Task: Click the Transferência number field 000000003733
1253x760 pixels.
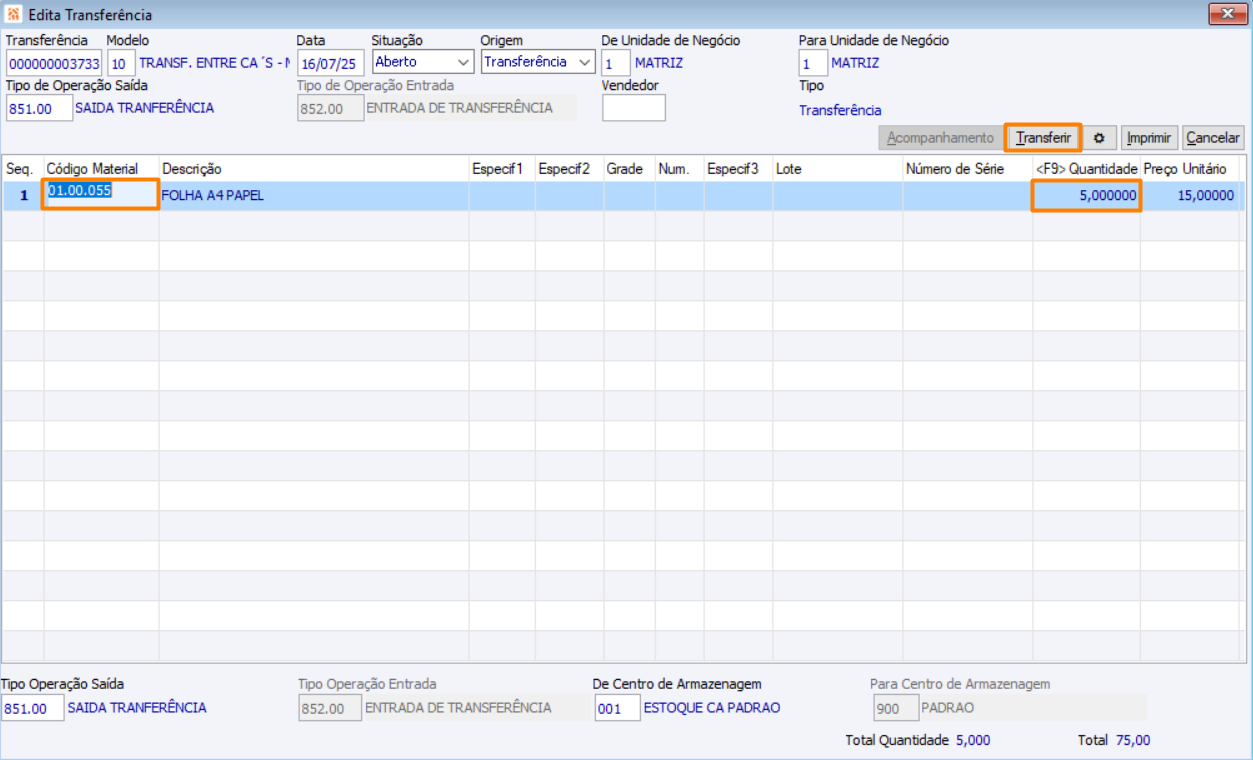Action: (52, 63)
